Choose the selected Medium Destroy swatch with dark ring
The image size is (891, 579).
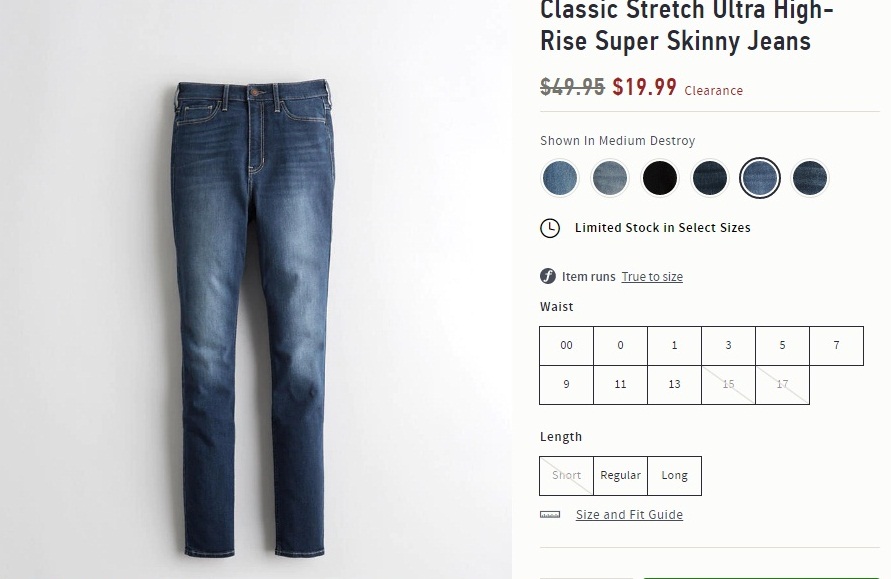click(x=760, y=178)
